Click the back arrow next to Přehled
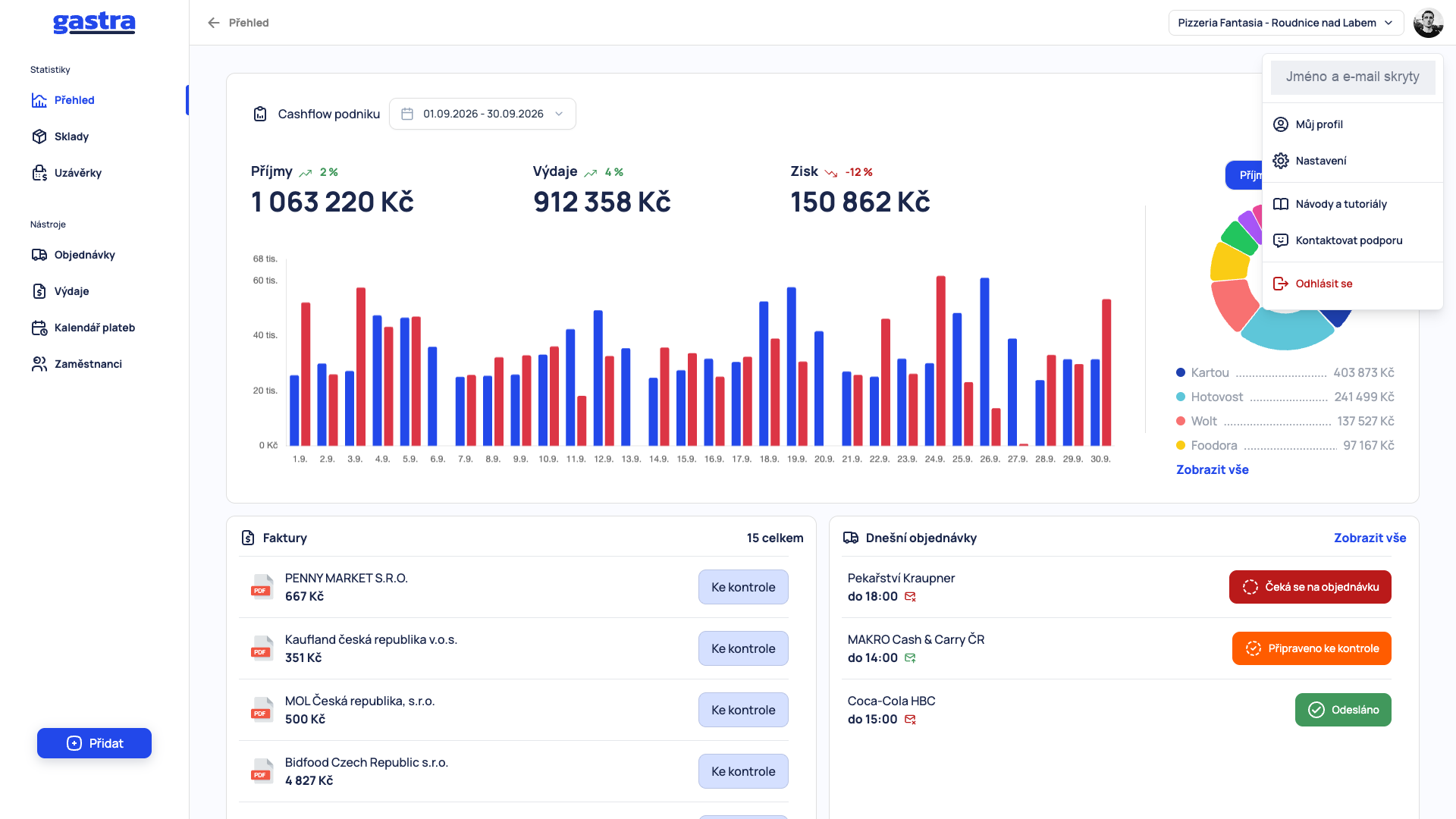 tap(214, 23)
